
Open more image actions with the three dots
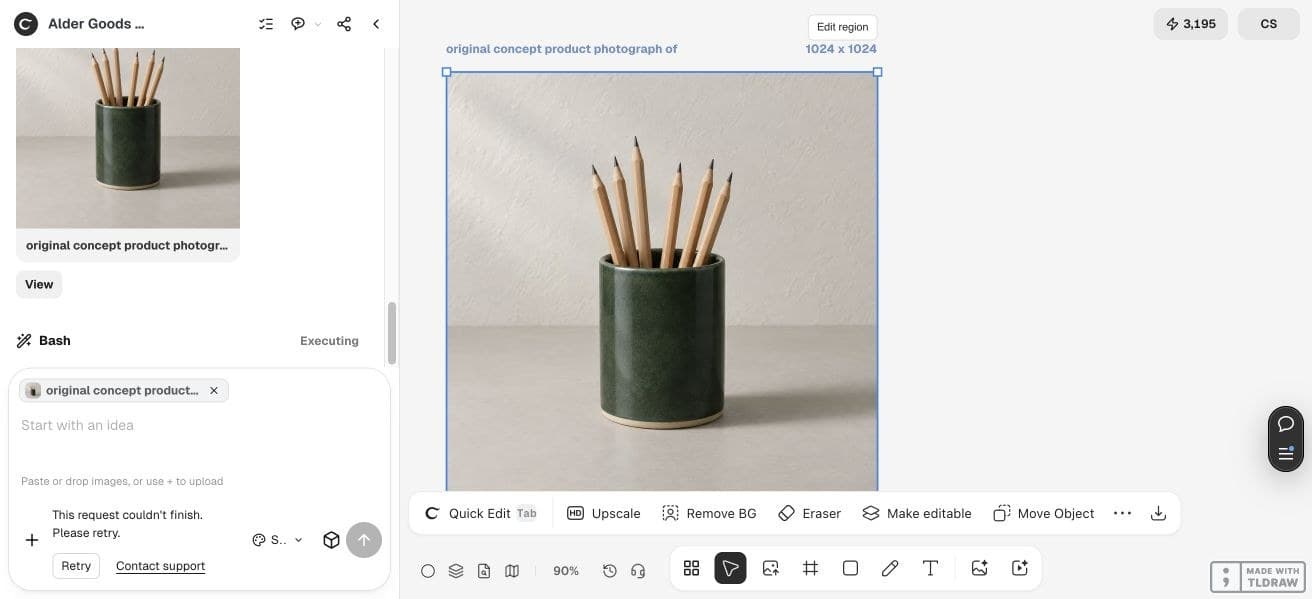pos(1122,513)
